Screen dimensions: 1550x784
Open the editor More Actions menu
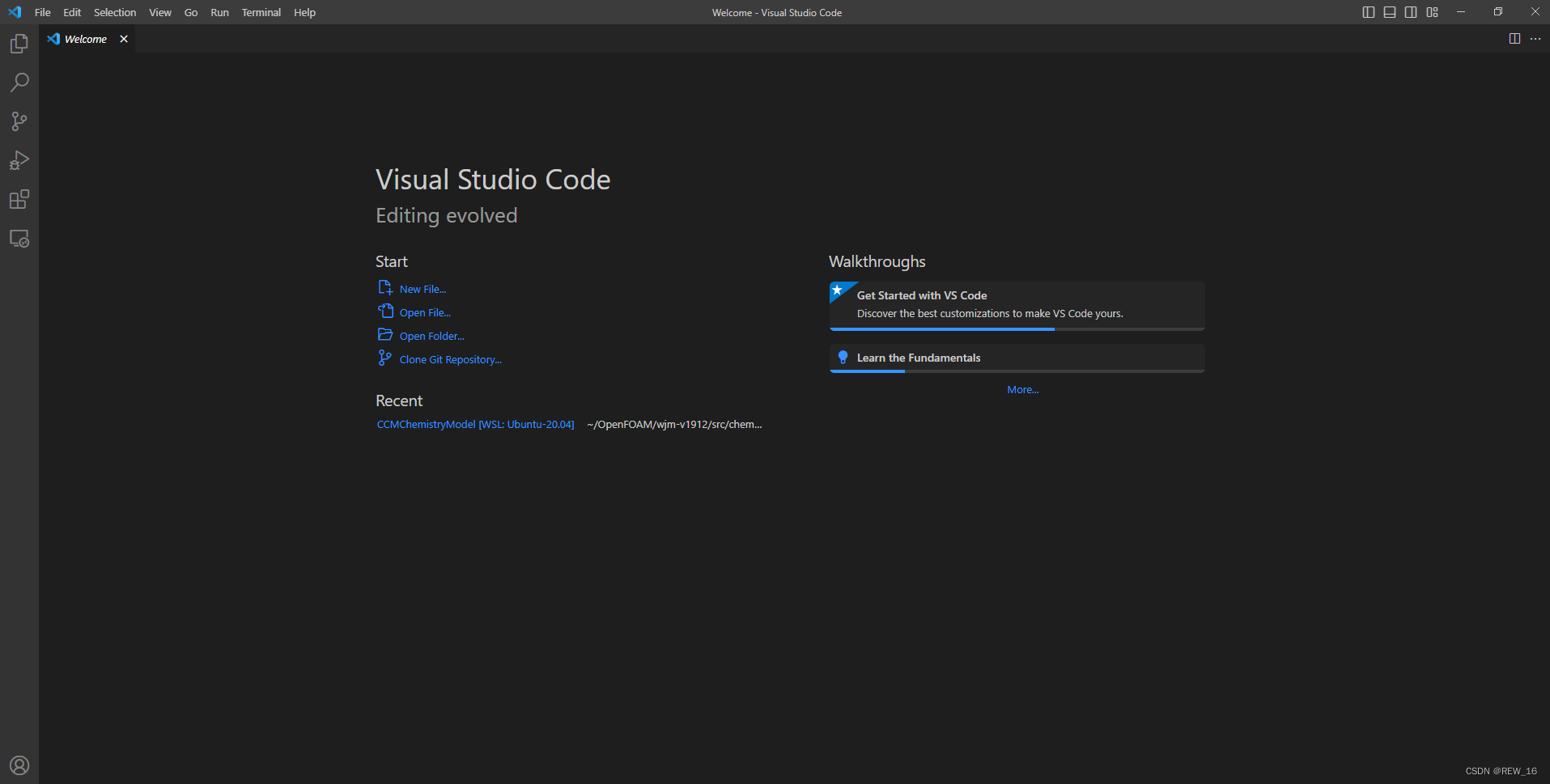tap(1536, 38)
